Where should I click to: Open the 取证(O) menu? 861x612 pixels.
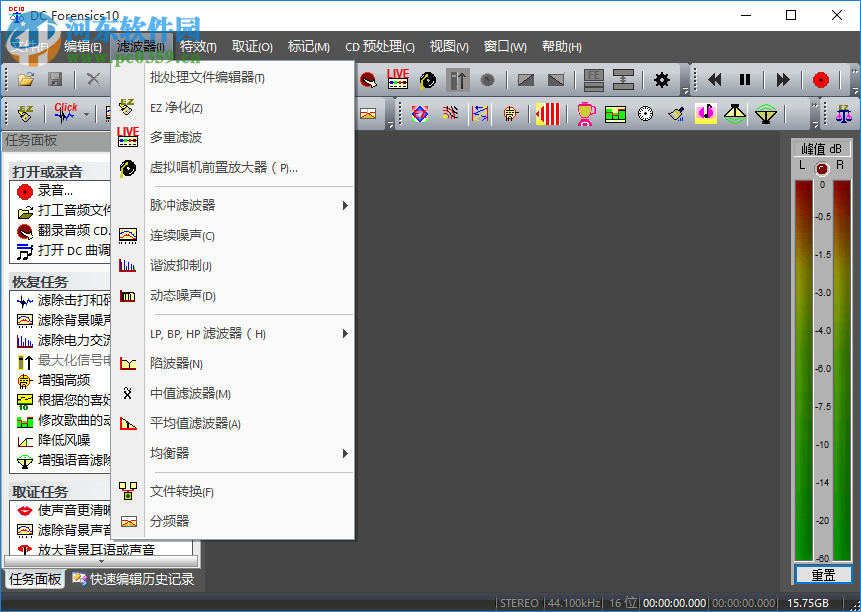pos(252,47)
